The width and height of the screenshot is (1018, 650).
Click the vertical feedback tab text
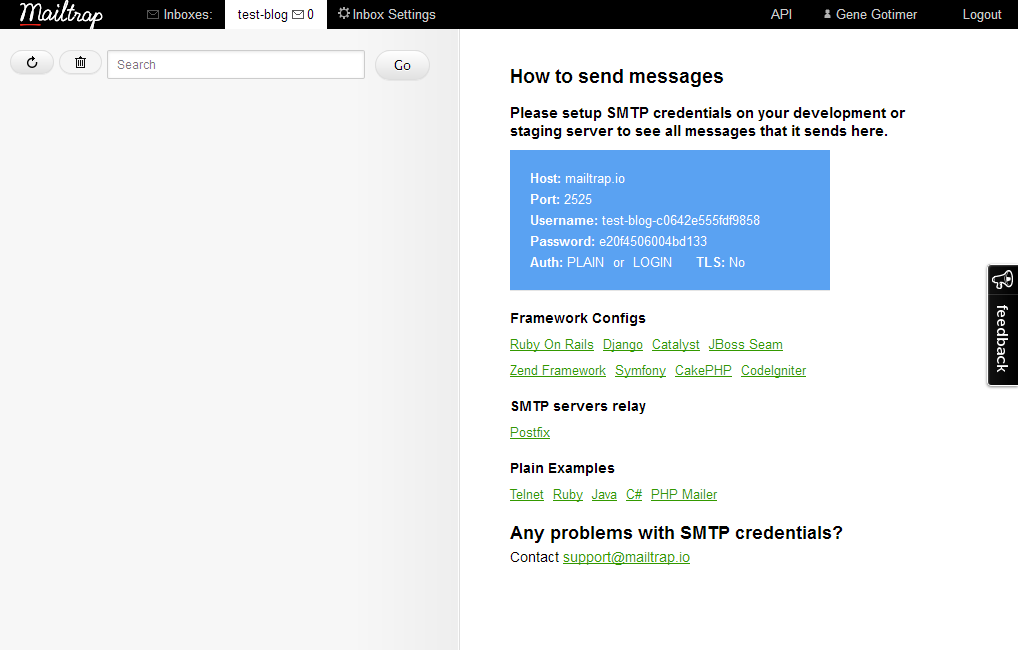[x=1002, y=338]
